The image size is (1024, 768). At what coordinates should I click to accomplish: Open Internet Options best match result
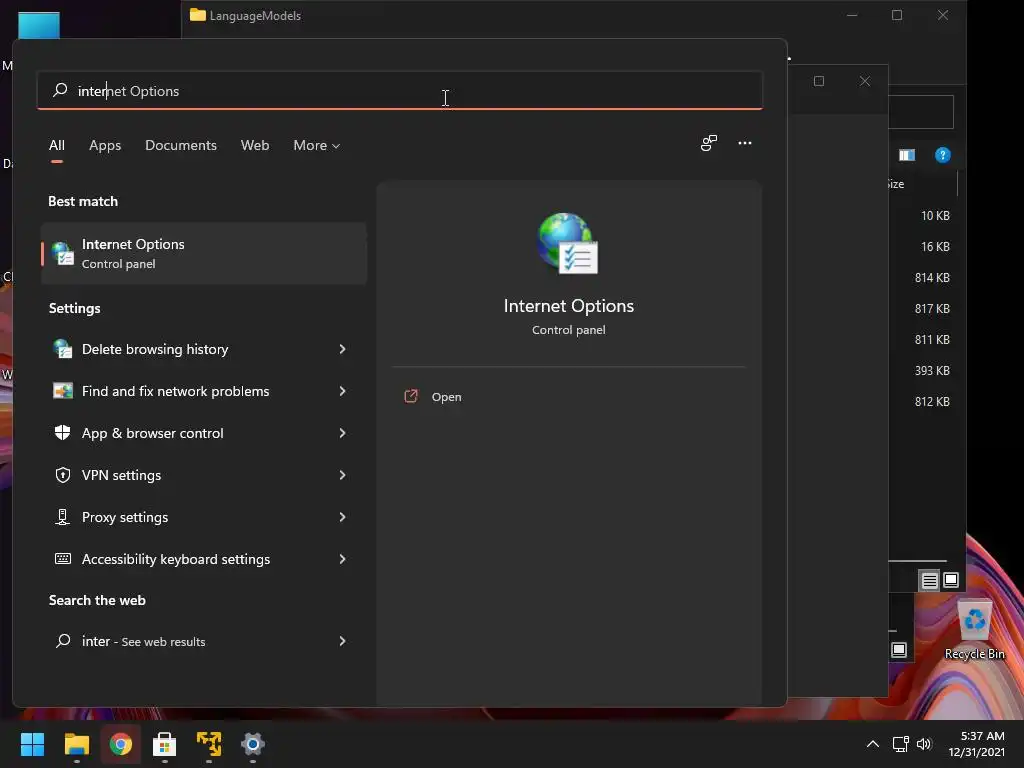point(204,253)
